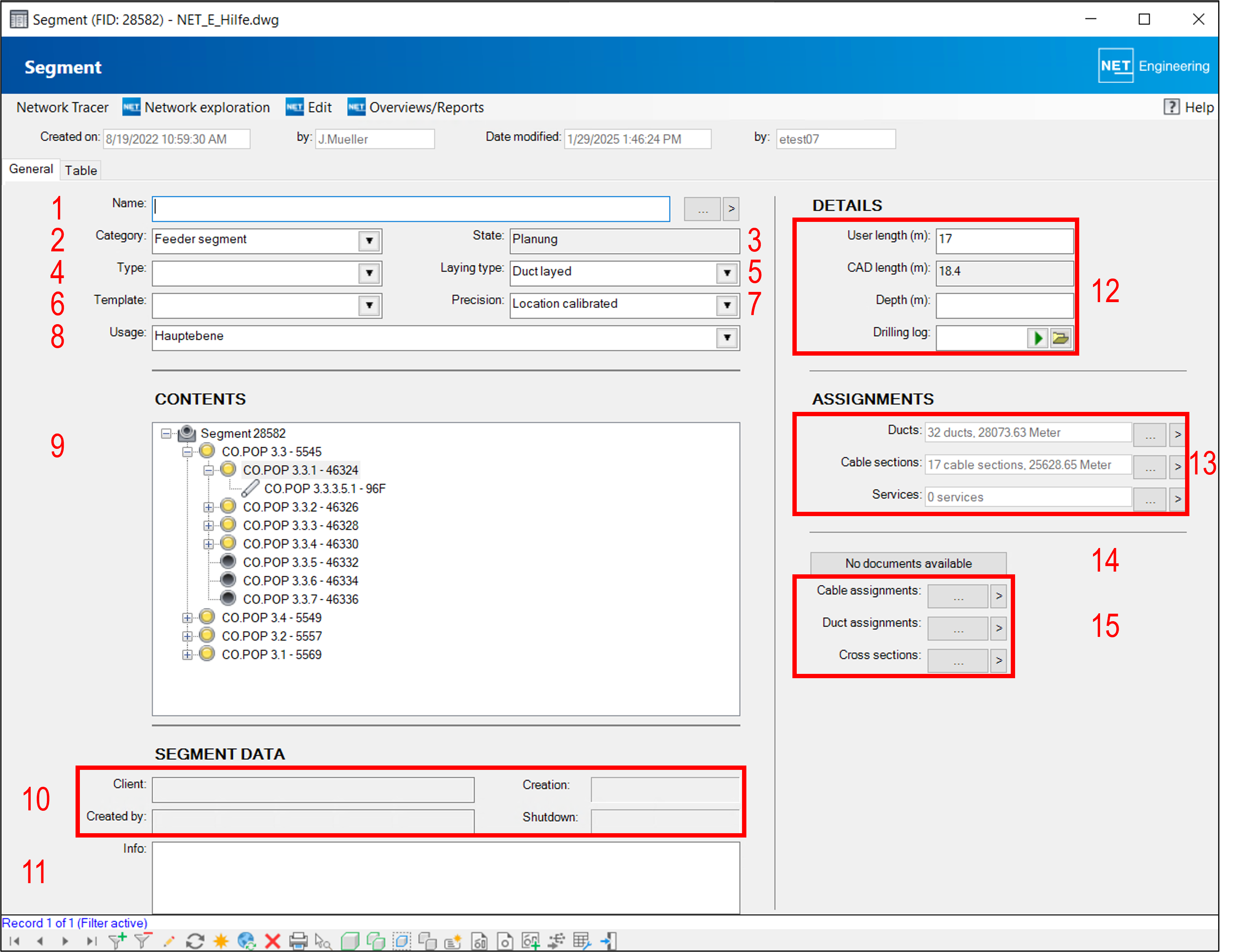Collapse the CO.POP 3.3.1 - 46324 node
Image resolution: width=1237 pixels, height=952 pixels.
click(x=209, y=470)
